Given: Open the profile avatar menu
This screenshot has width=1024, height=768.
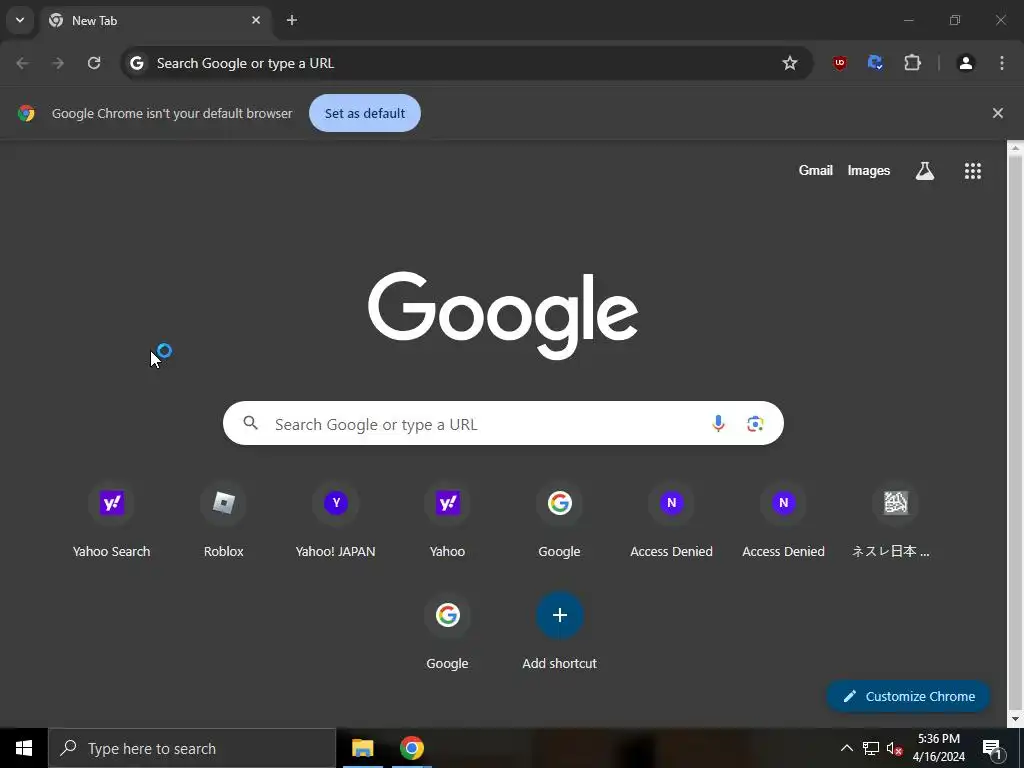Looking at the screenshot, I should click(x=965, y=63).
